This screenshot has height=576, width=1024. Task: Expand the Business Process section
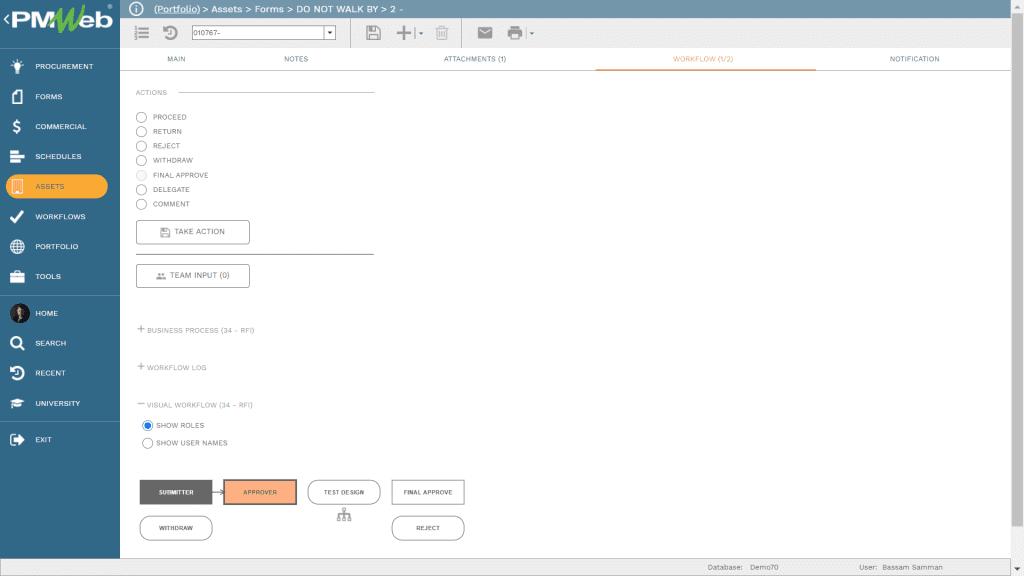[x=140, y=330]
